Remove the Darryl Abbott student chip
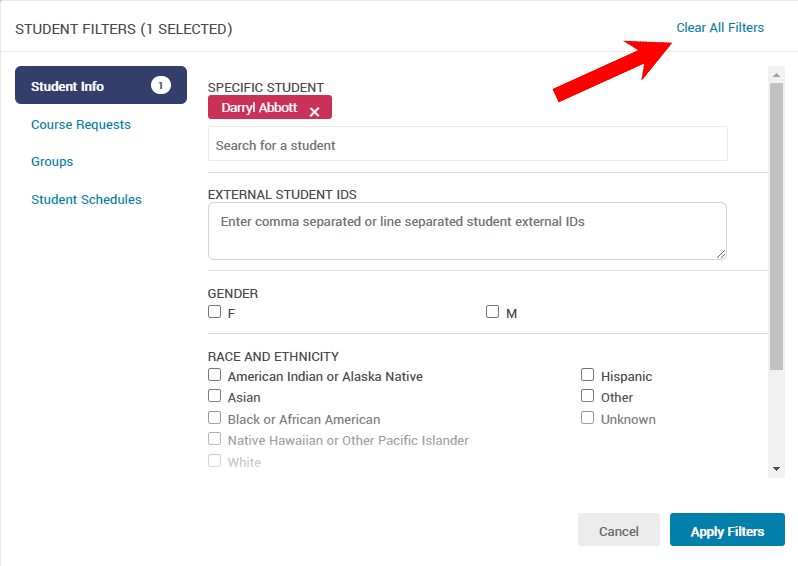 point(314,112)
